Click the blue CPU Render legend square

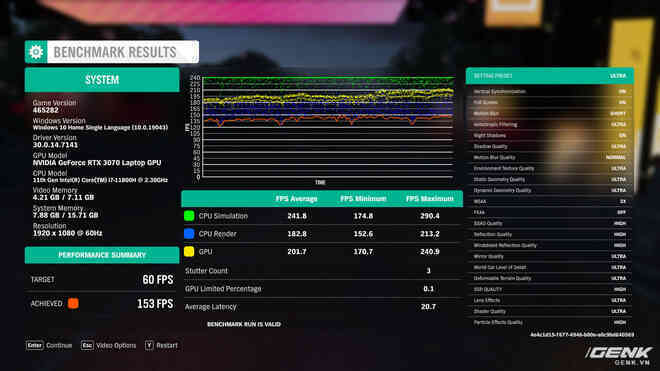pyautogui.click(x=189, y=234)
